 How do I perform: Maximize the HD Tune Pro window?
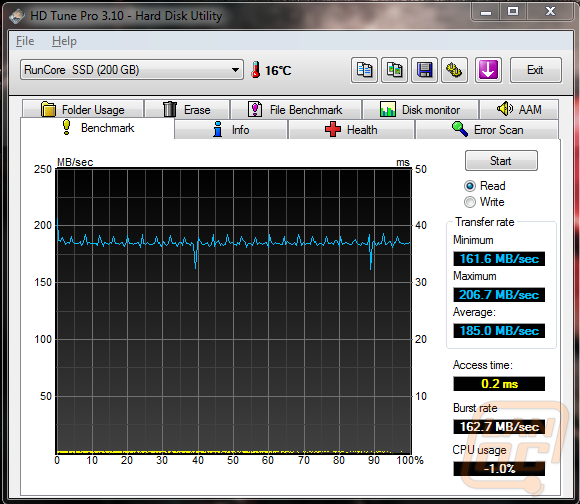513,11
